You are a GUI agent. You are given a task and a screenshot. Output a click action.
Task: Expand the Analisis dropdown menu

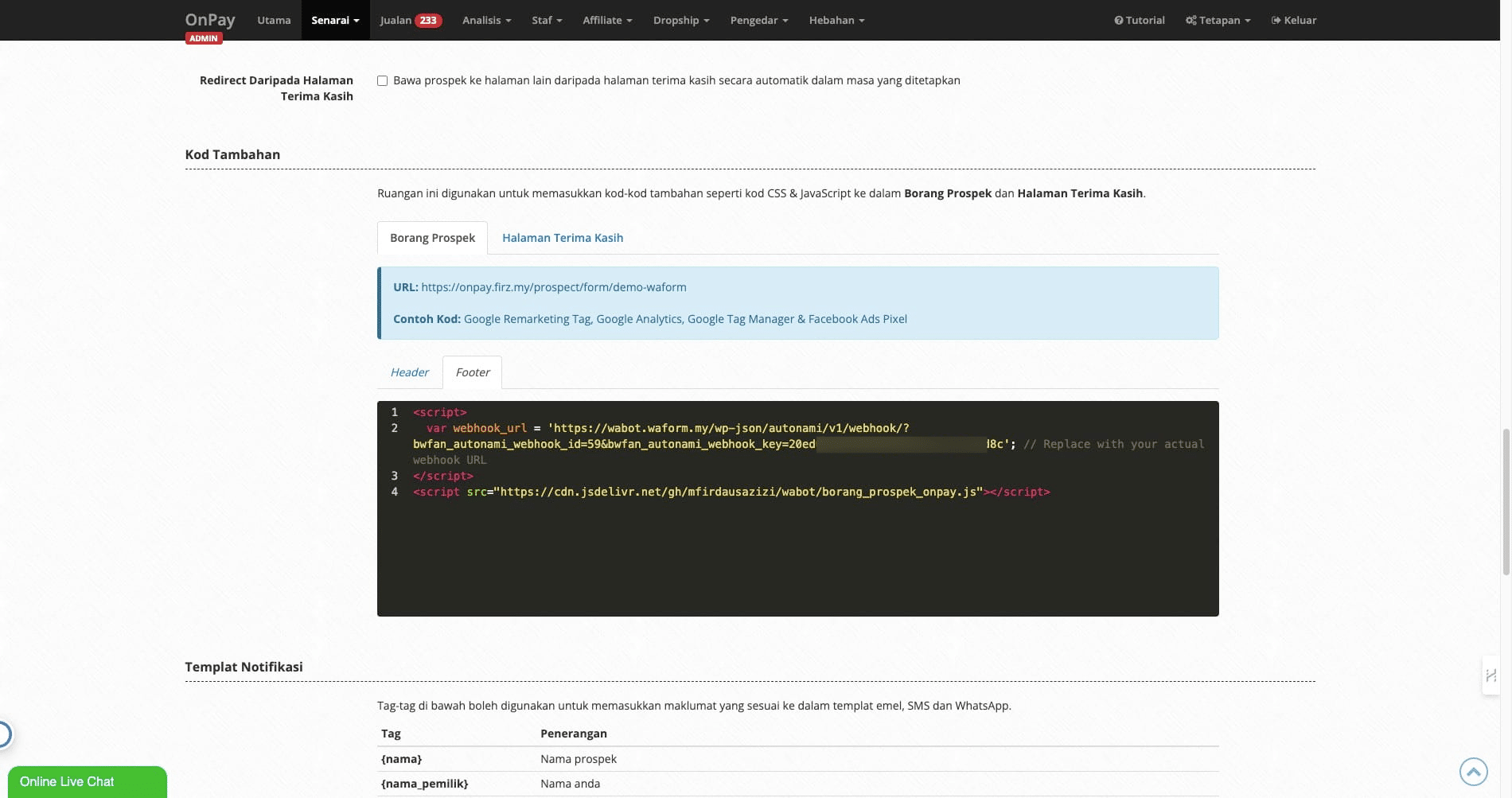click(x=486, y=20)
